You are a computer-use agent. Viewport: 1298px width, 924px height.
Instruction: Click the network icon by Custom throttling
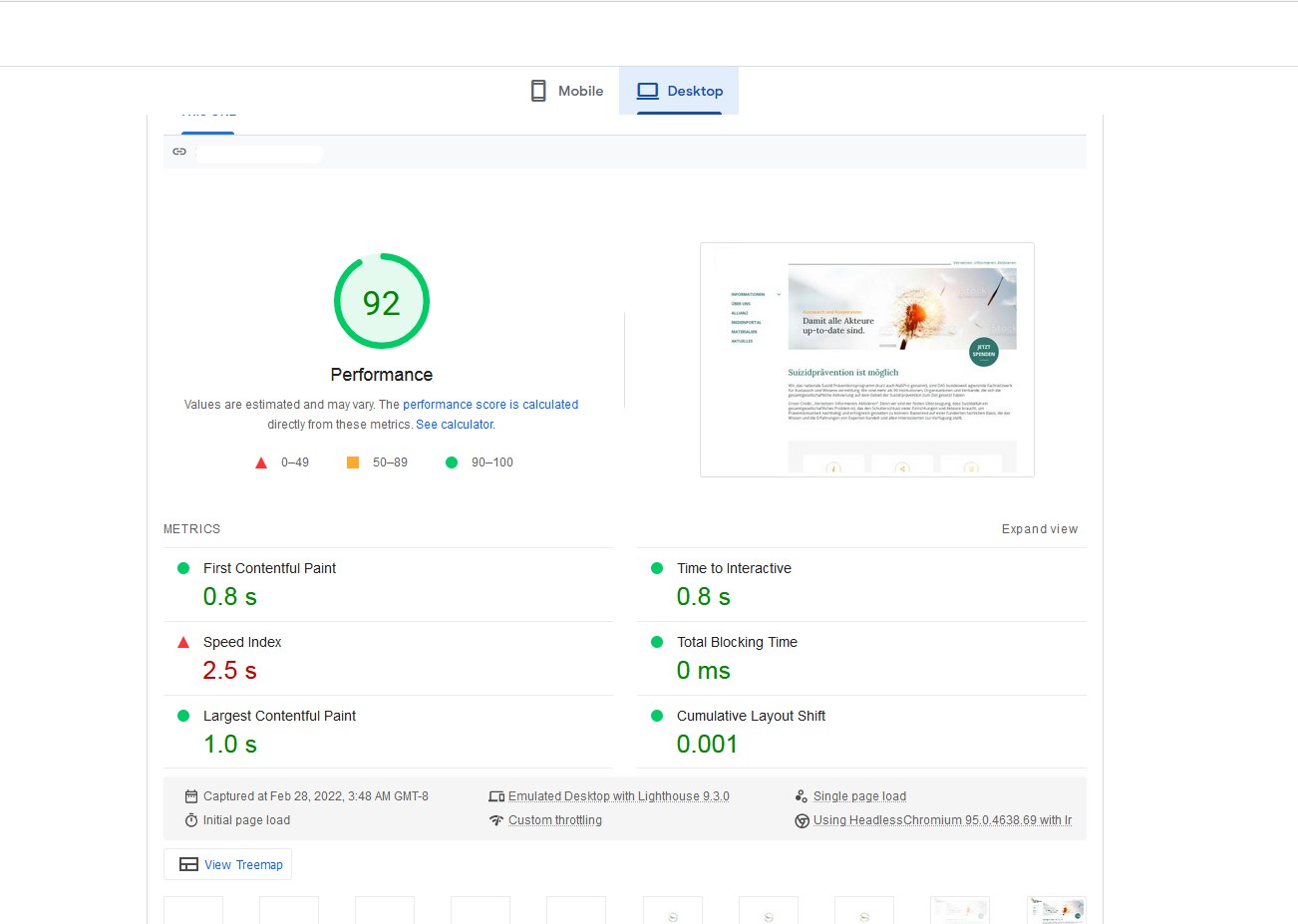(495, 820)
